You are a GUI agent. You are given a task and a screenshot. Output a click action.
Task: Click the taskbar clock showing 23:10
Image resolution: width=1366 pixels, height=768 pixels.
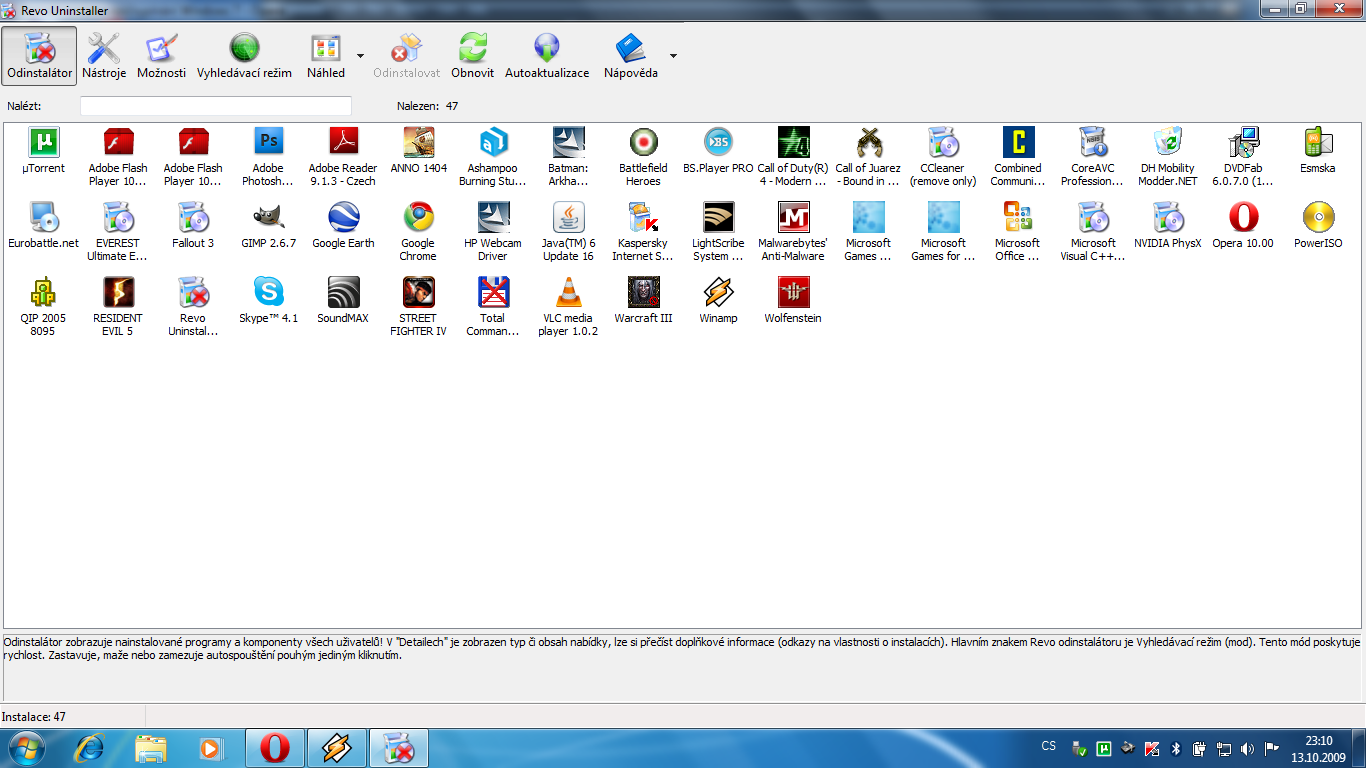1319,748
